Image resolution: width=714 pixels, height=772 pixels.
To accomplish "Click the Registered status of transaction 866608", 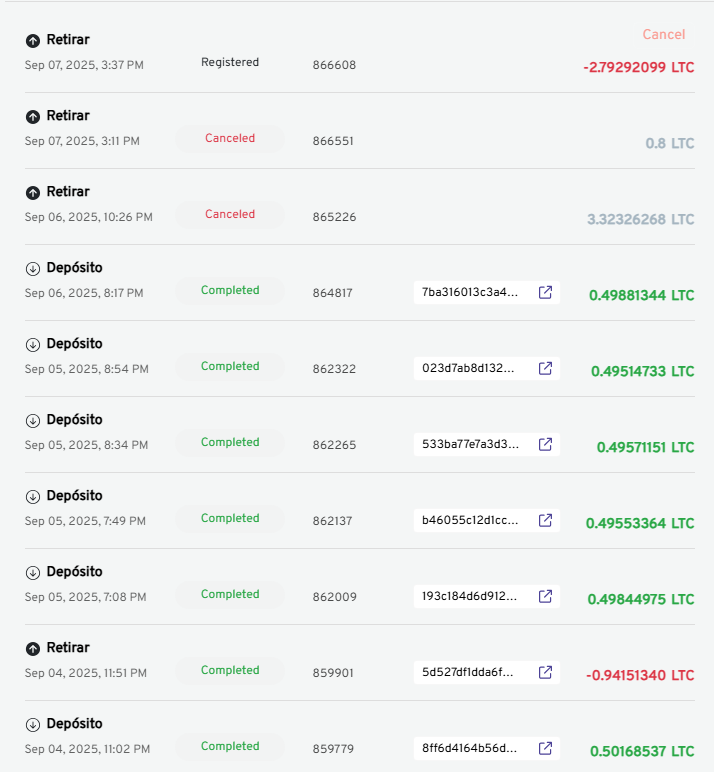I will [x=230, y=63].
